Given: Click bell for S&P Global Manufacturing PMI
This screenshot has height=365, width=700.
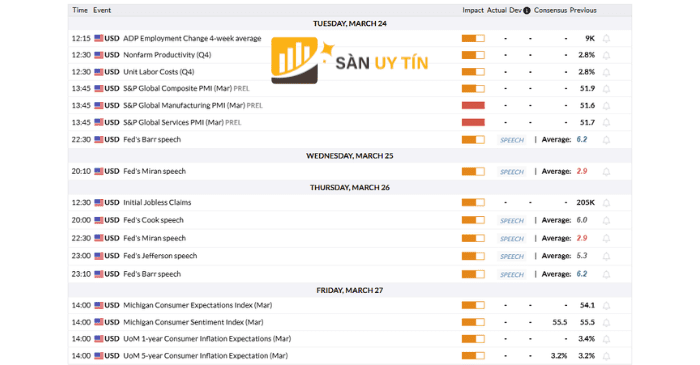Looking at the screenshot, I should (x=606, y=106).
